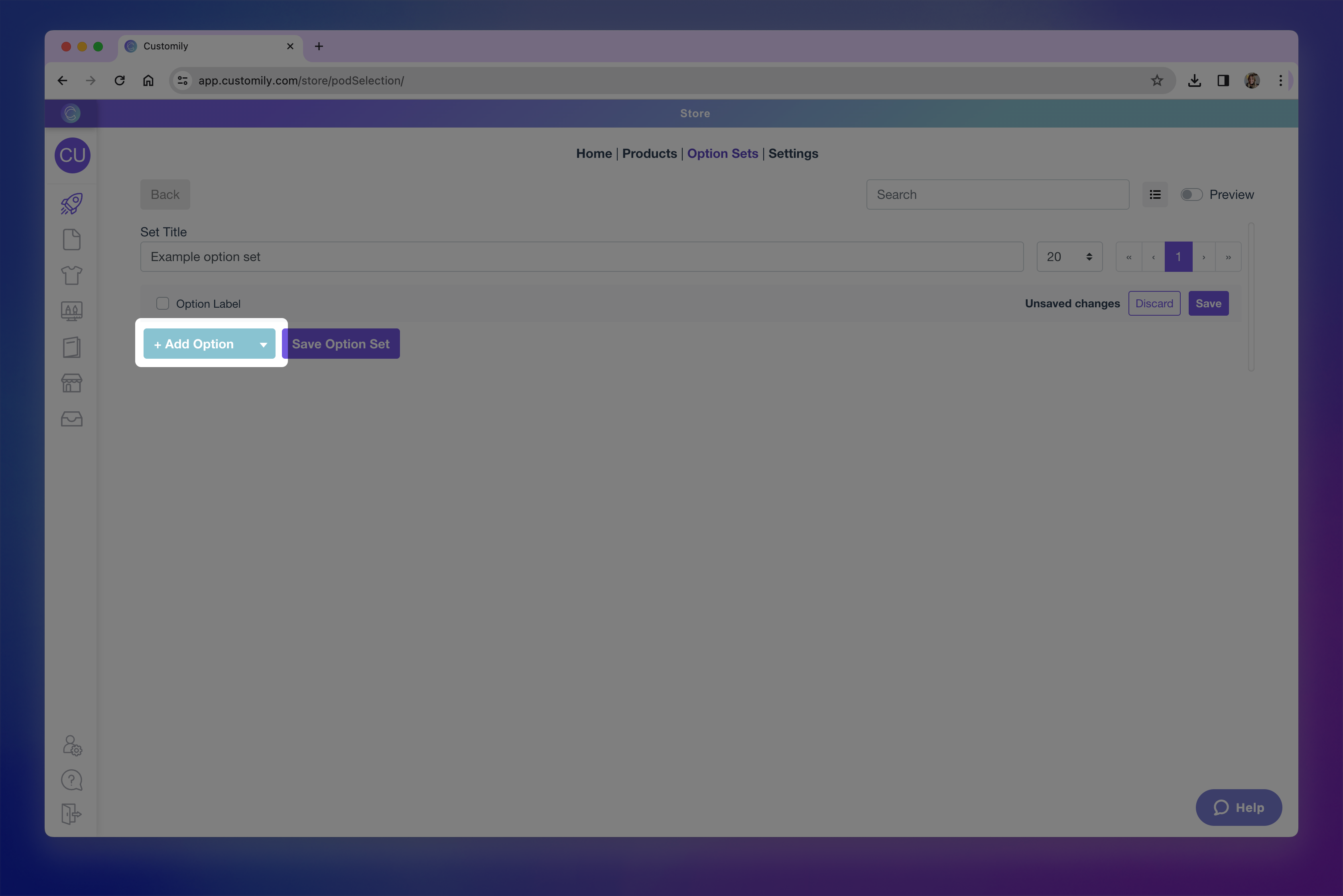Click the Save Option Set button
The width and height of the screenshot is (1343, 896).
(341, 344)
